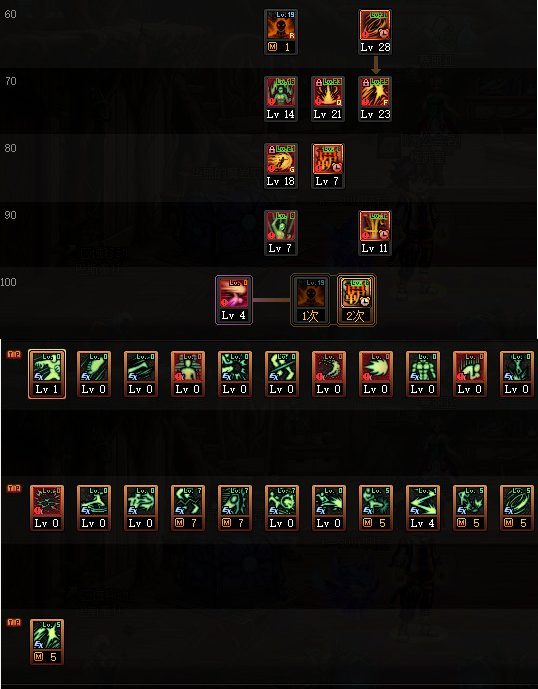Click the arrow linking Lv 28 to Lv 23

click(375, 65)
